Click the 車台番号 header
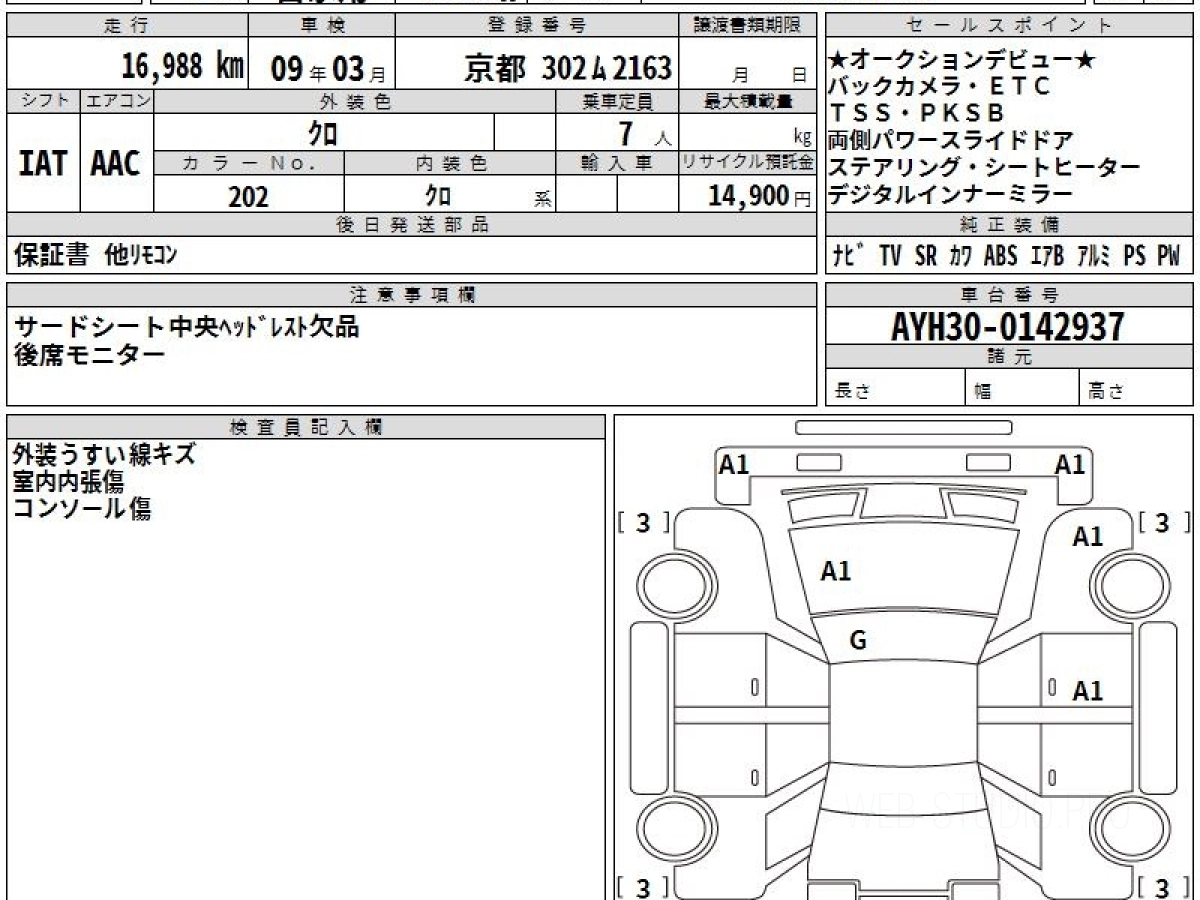Screen dimensions: 1200x900 tap(1009, 295)
